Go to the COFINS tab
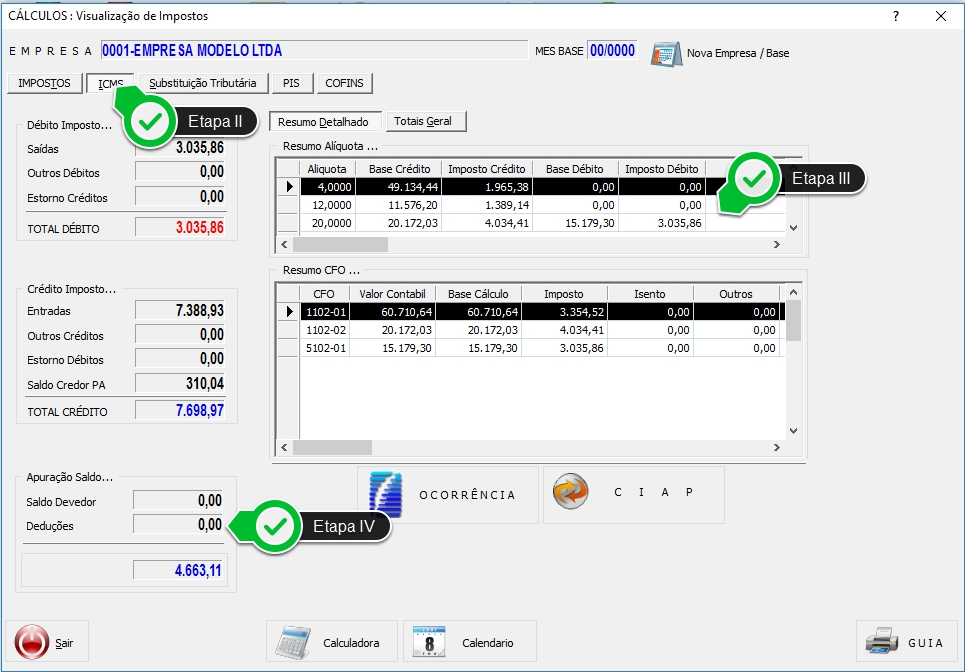The height and width of the screenshot is (672, 965). pos(344,83)
